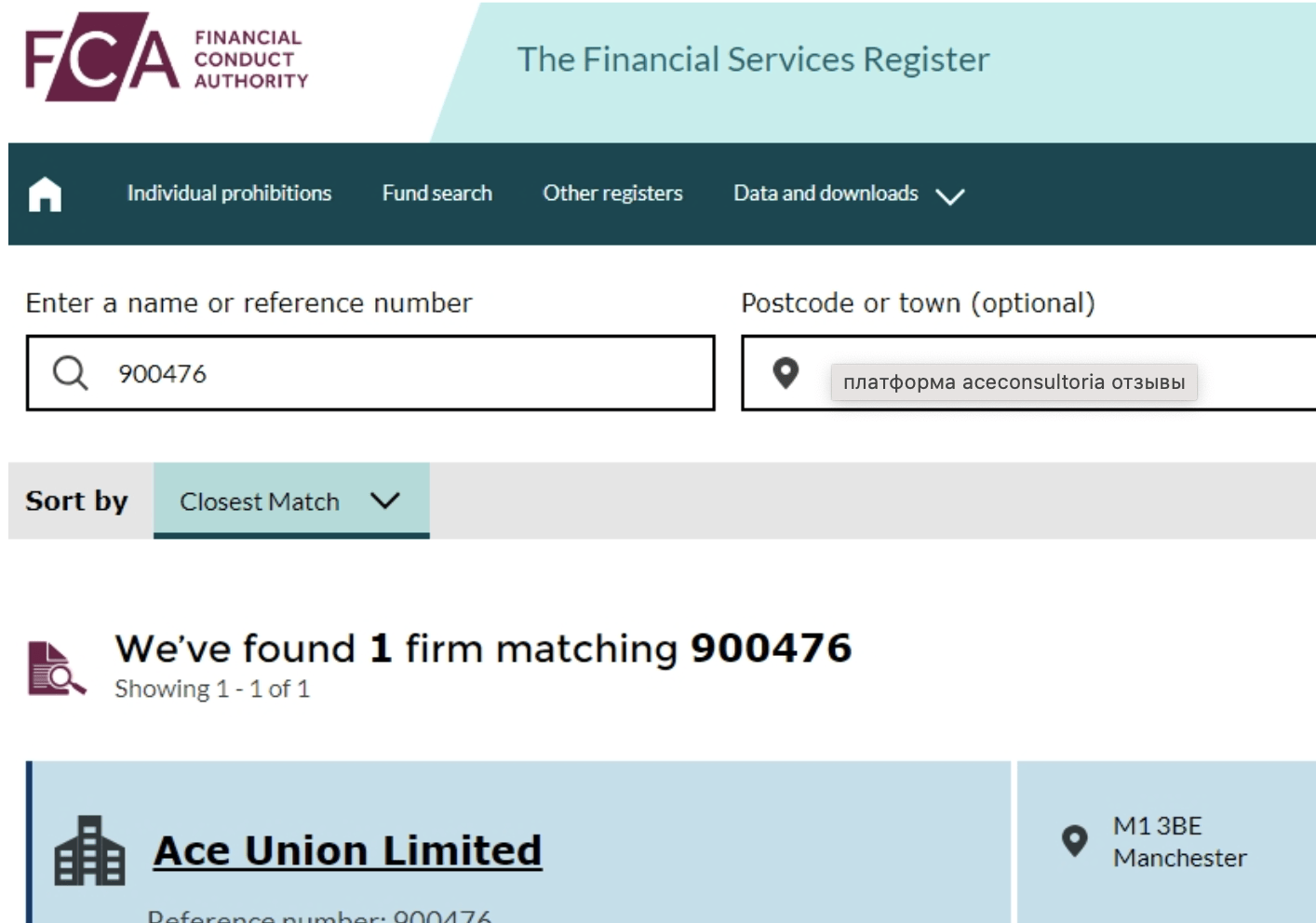
Task: Click the FCA logo
Action: click(102, 57)
